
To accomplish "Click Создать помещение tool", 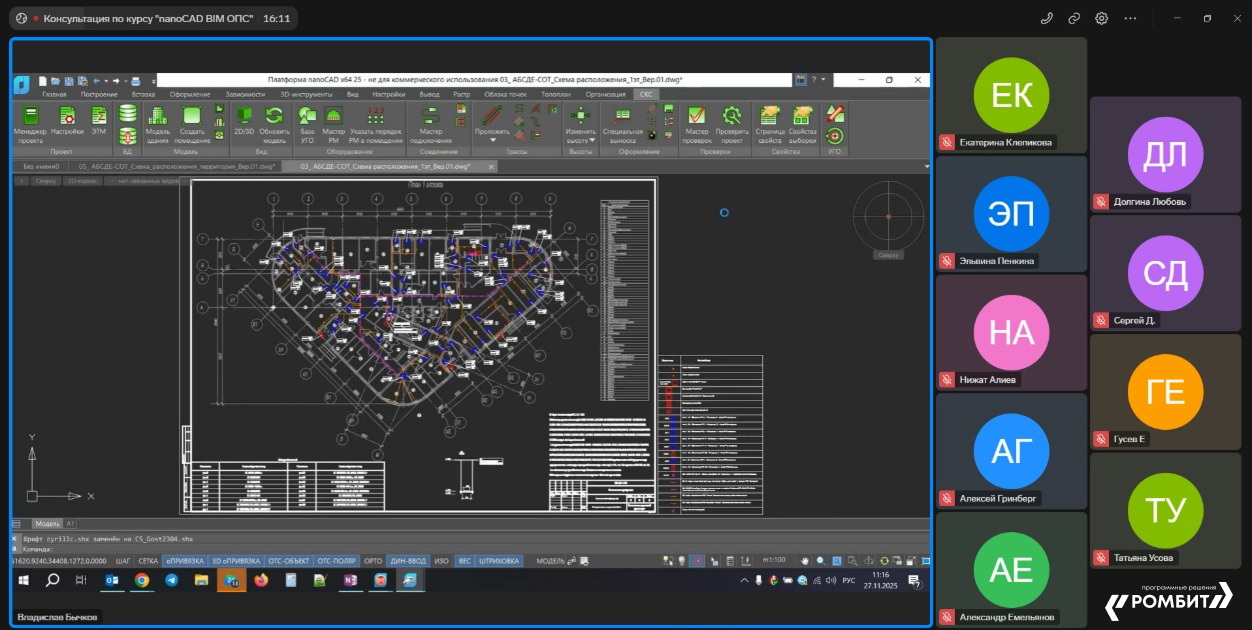I will (192, 124).
